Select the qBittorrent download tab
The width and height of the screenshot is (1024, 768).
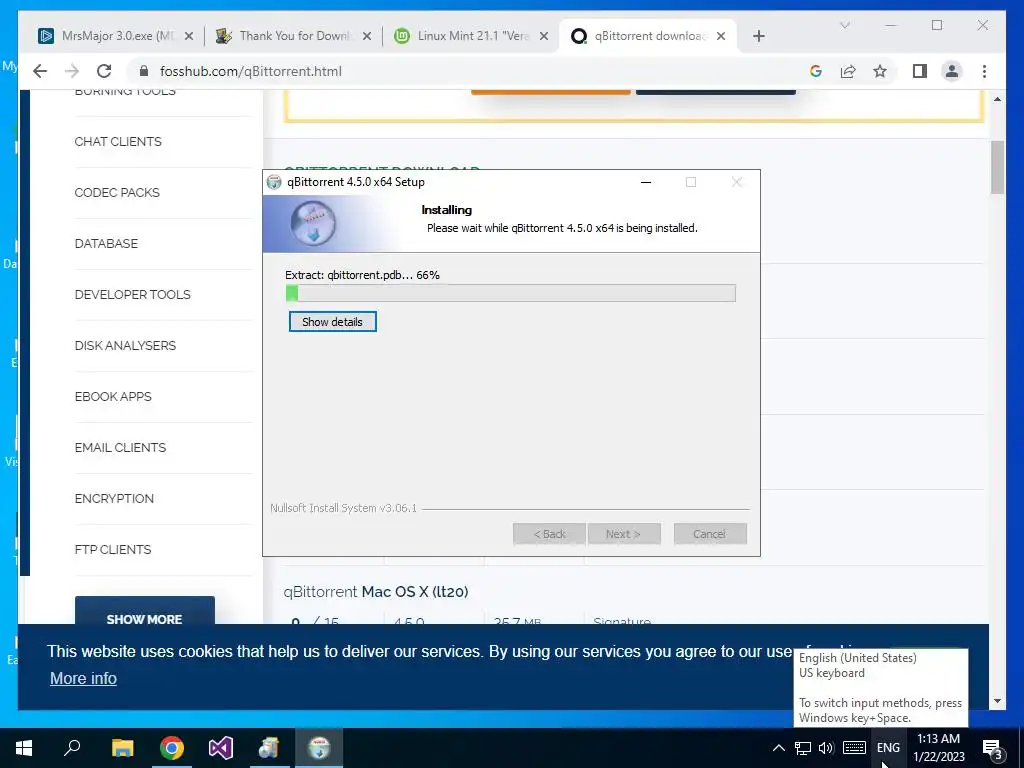pyautogui.click(x=648, y=36)
